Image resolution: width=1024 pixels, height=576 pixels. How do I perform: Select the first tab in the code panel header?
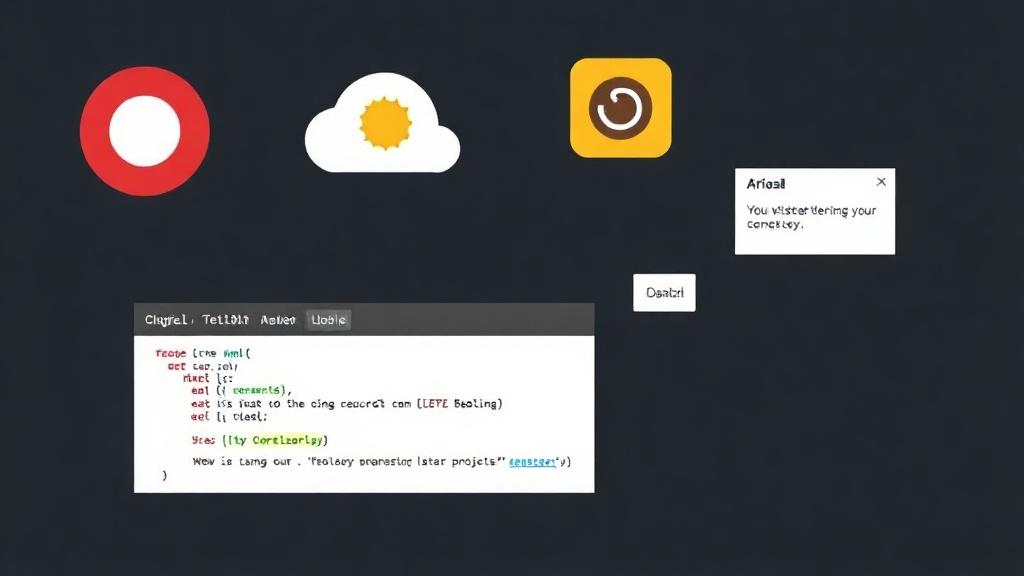166,320
